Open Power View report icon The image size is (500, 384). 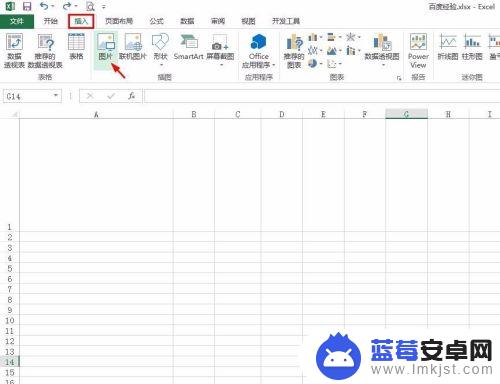418,51
